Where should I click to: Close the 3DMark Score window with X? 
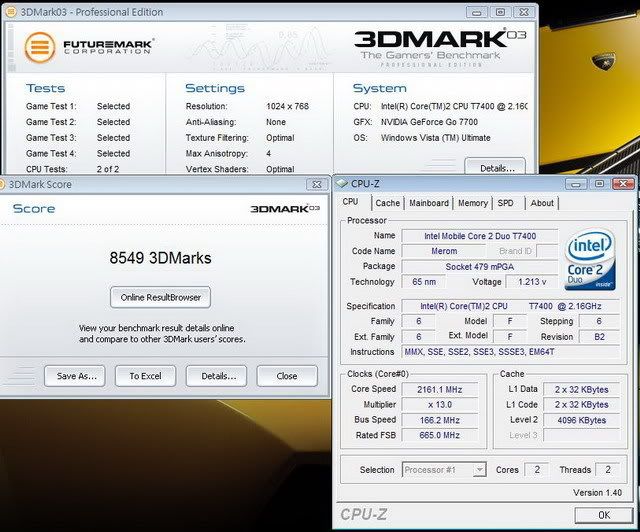pos(317,185)
